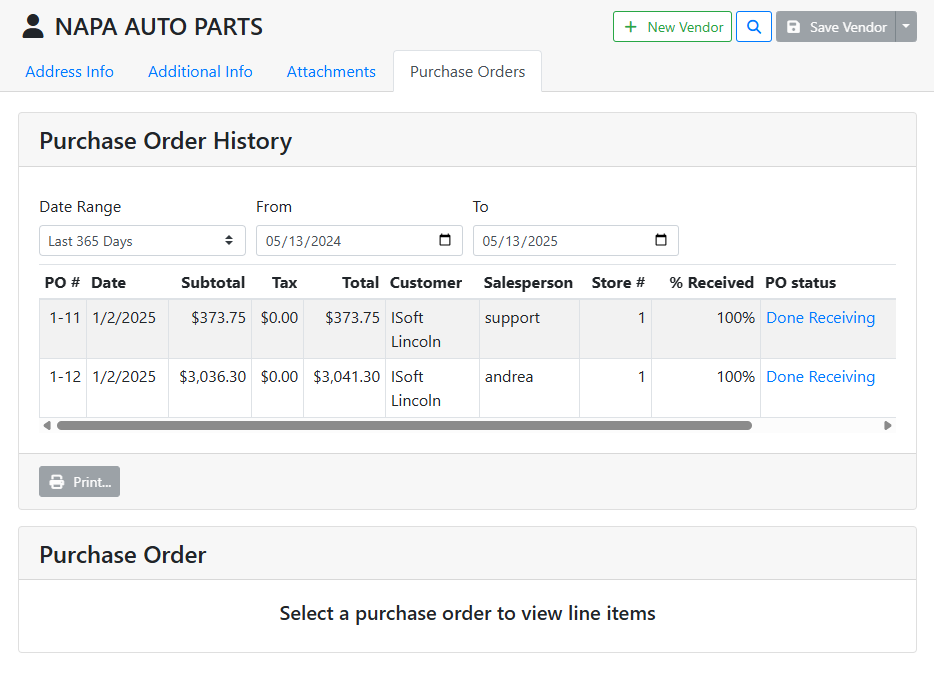
Task: Click the Save Vendor button
Action: coord(835,27)
